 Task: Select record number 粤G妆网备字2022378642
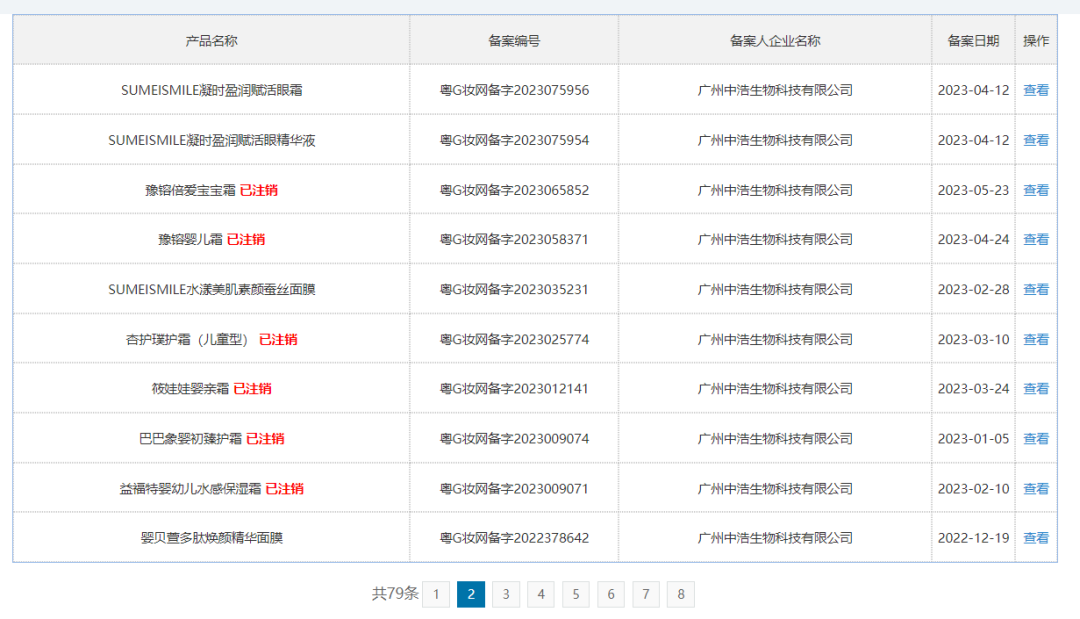(x=515, y=538)
